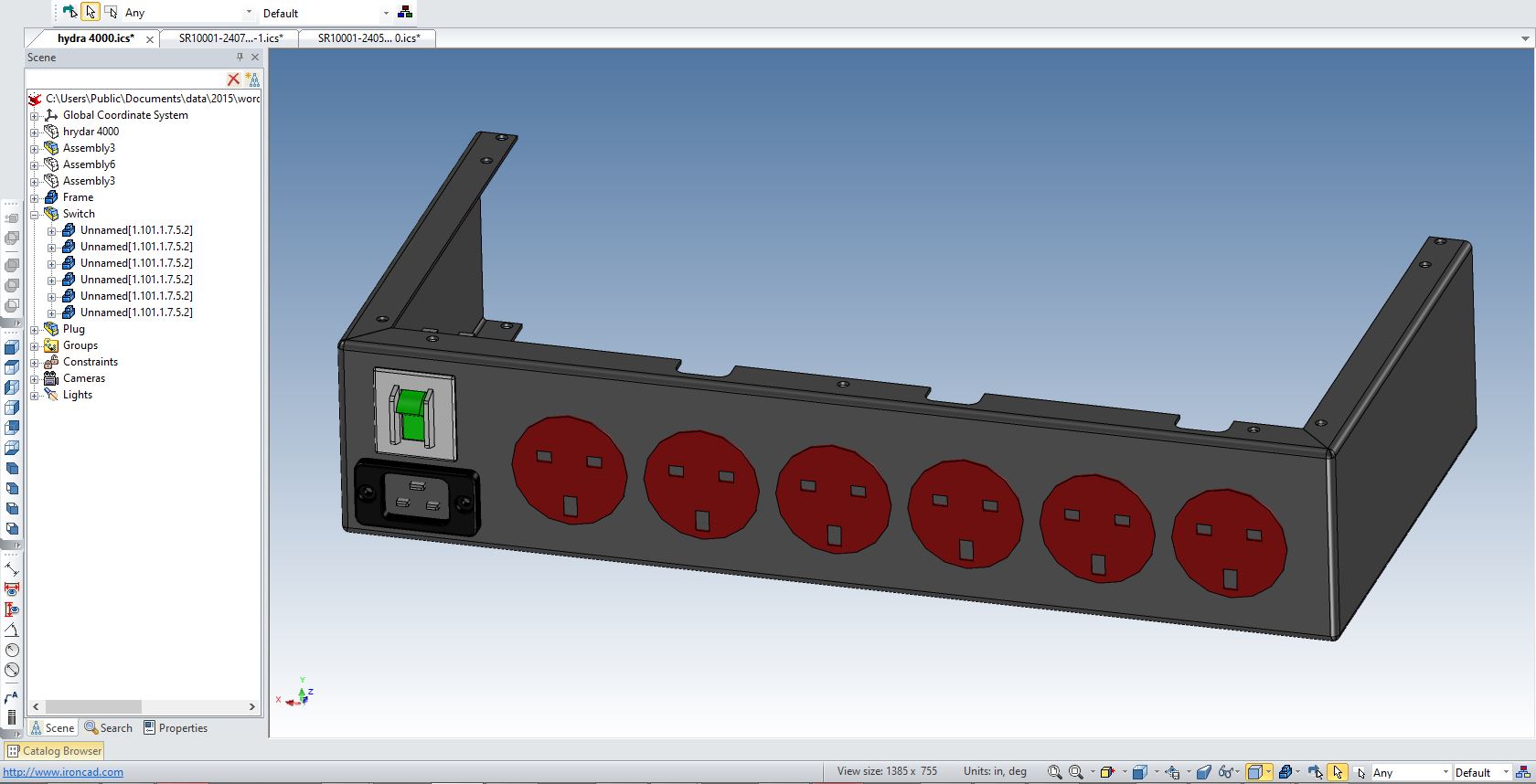
Task: Collapse the Switch assembly node
Action: pos(35,214)
